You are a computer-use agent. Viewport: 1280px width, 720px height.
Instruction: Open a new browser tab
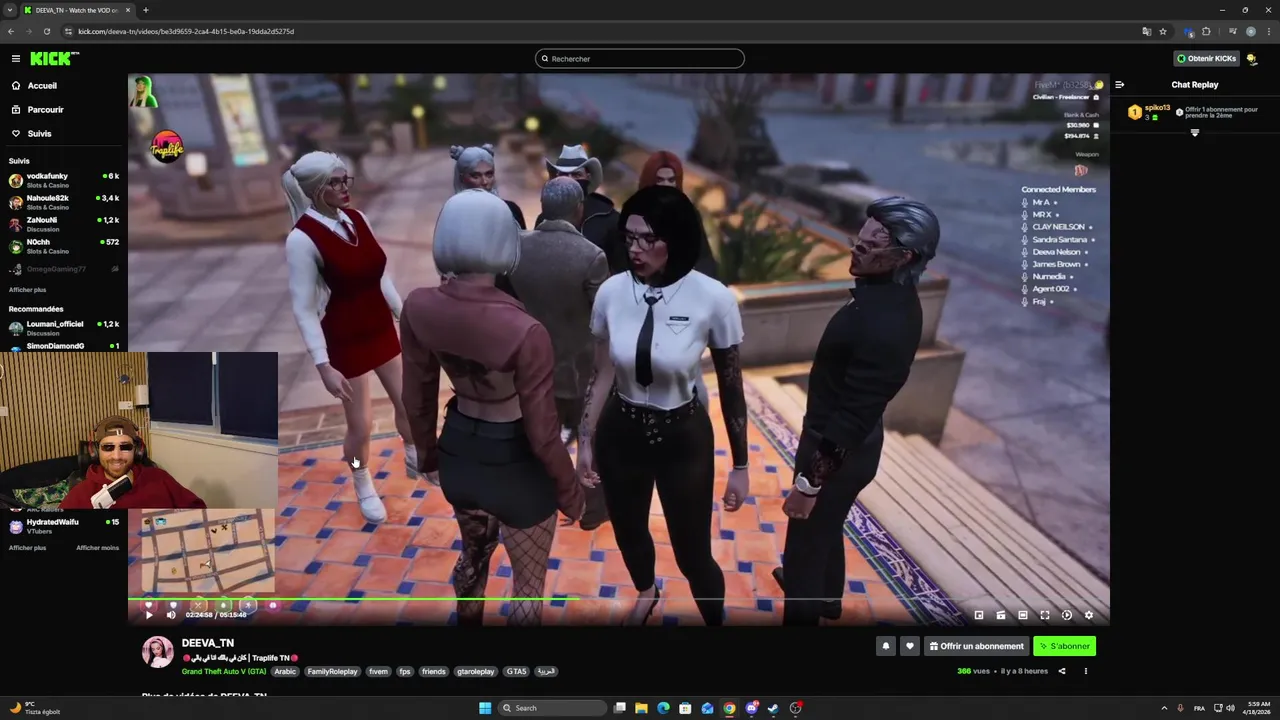click(145, 10)
